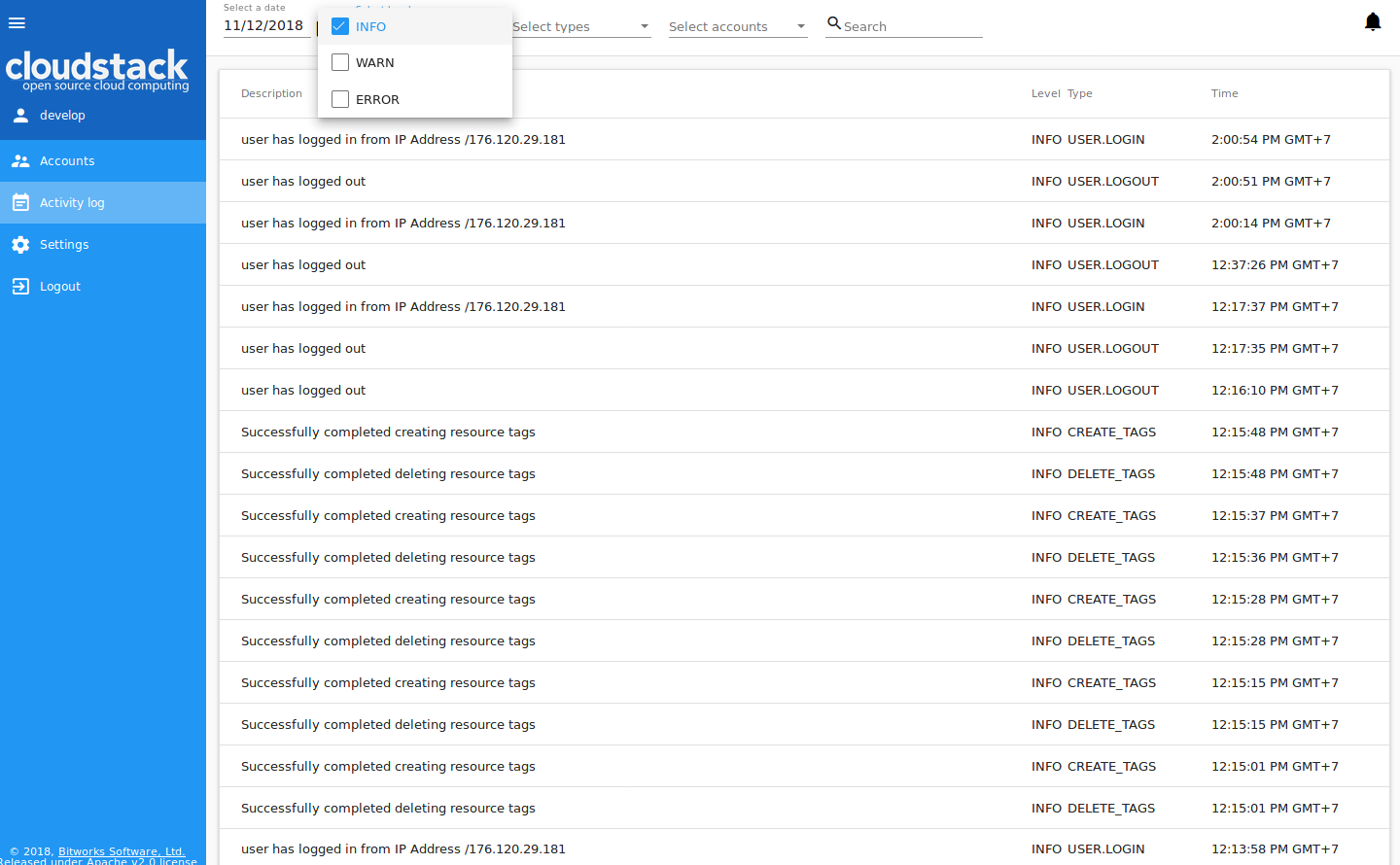Check the ERROR level checkbox
This screenshot has height=865, width=1400.
click(x=340, y=99)
